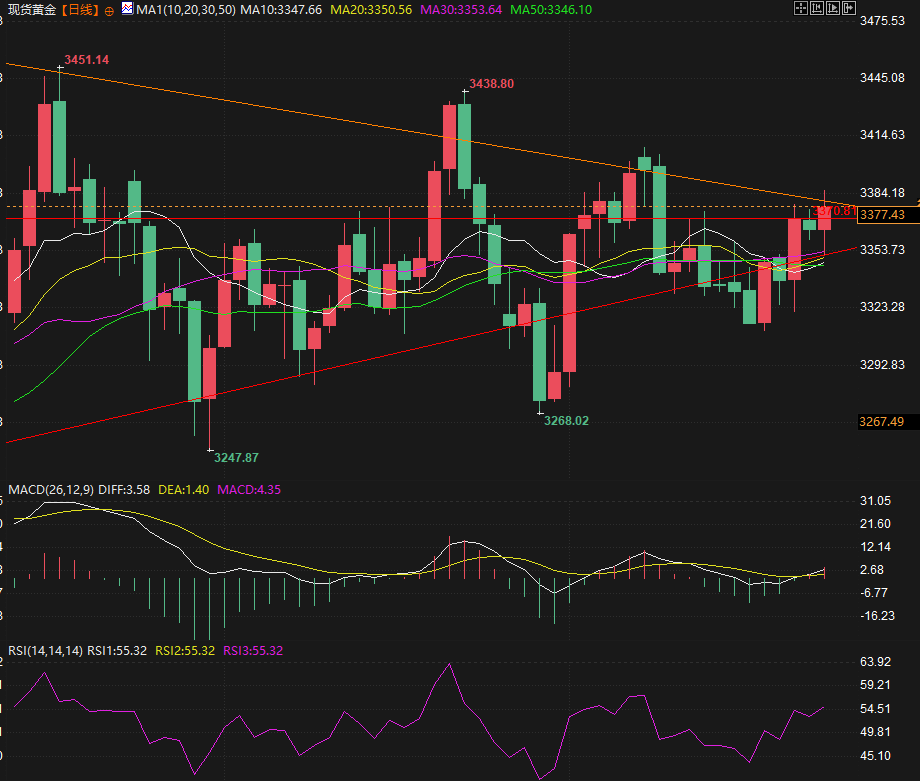920x781 pixels.
Task: Click the 3370.81 red line price label
Action: point(835,211)
